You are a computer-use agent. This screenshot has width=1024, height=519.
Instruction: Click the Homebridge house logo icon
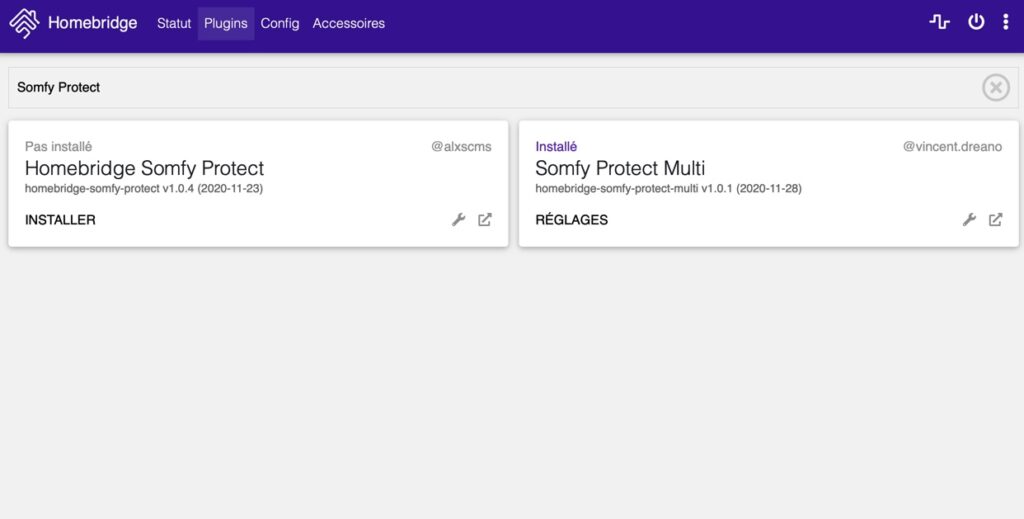[24, 24]
